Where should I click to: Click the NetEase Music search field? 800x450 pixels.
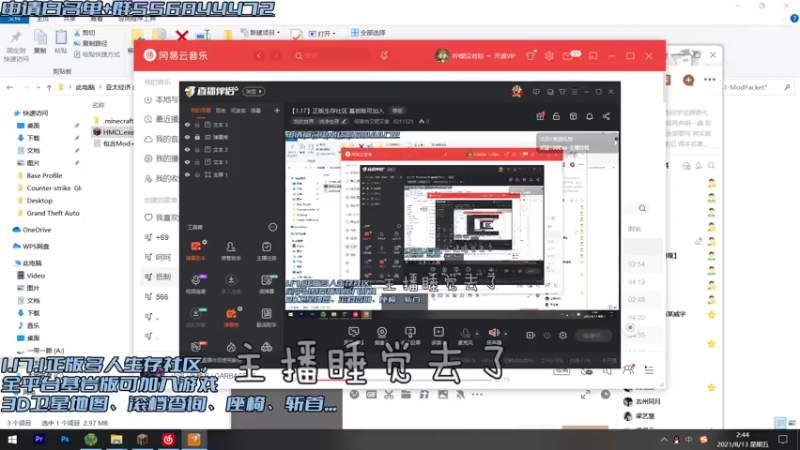point(332,56)
